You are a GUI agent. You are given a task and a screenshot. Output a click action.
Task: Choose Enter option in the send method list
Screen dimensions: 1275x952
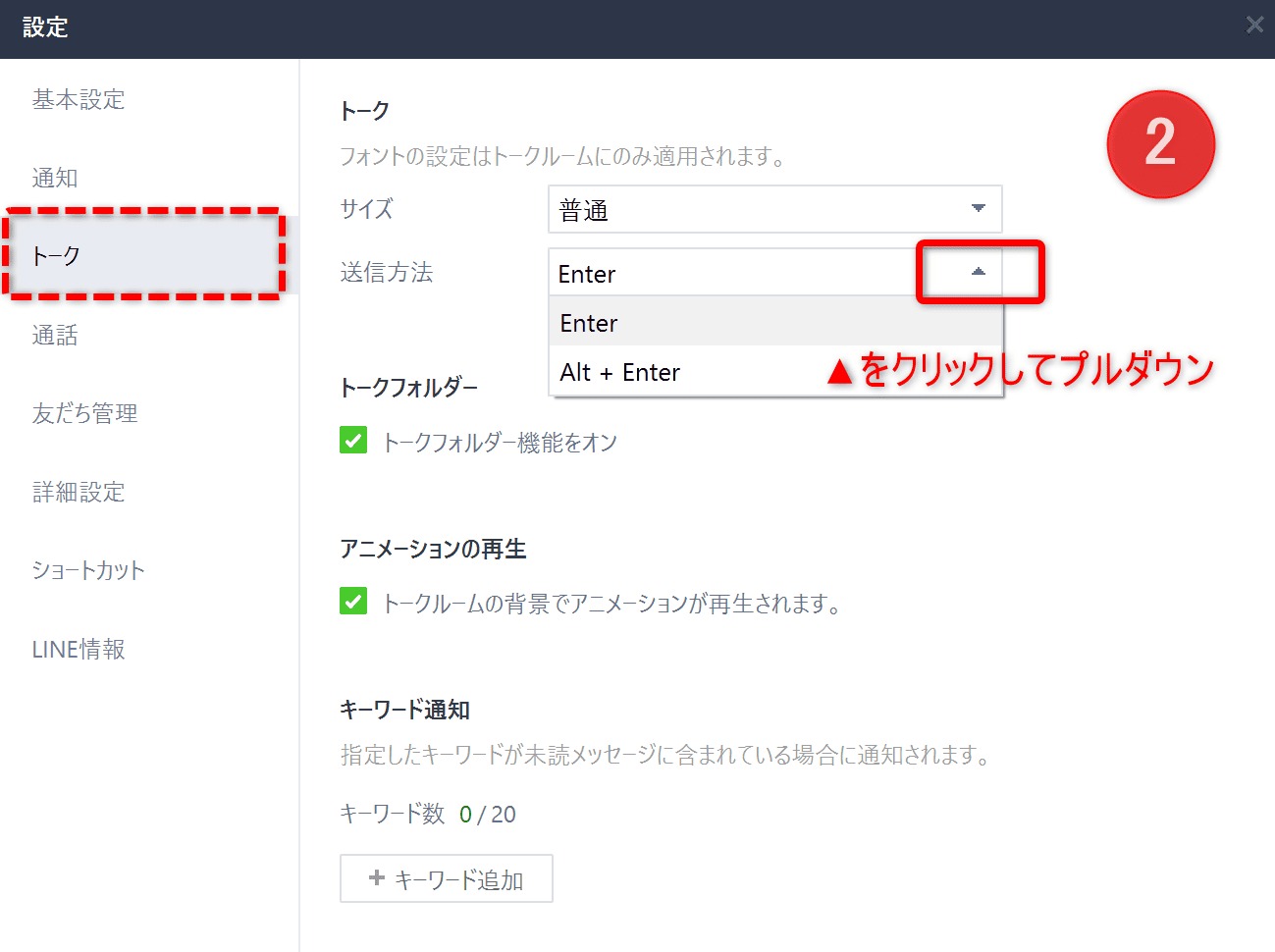pyautogui.click(x=775, y=322)
